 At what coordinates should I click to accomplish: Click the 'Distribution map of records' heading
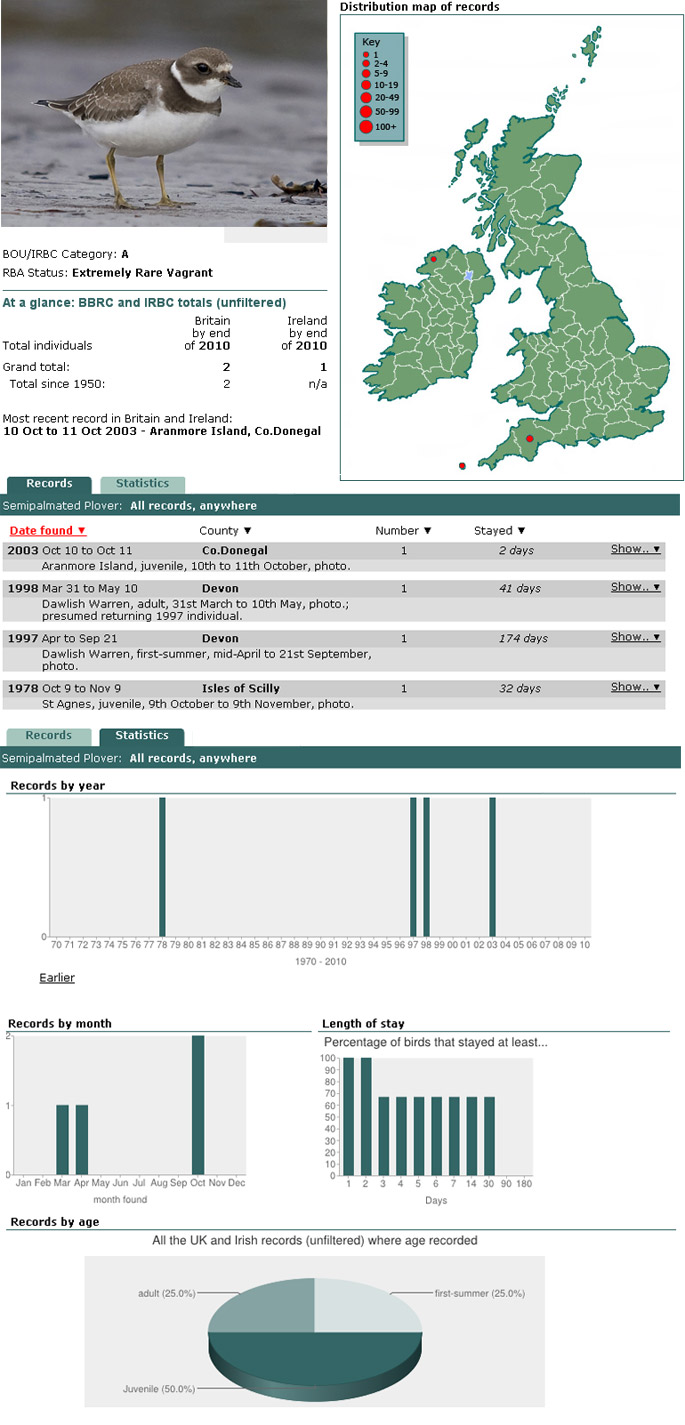(x=420, y=7)
